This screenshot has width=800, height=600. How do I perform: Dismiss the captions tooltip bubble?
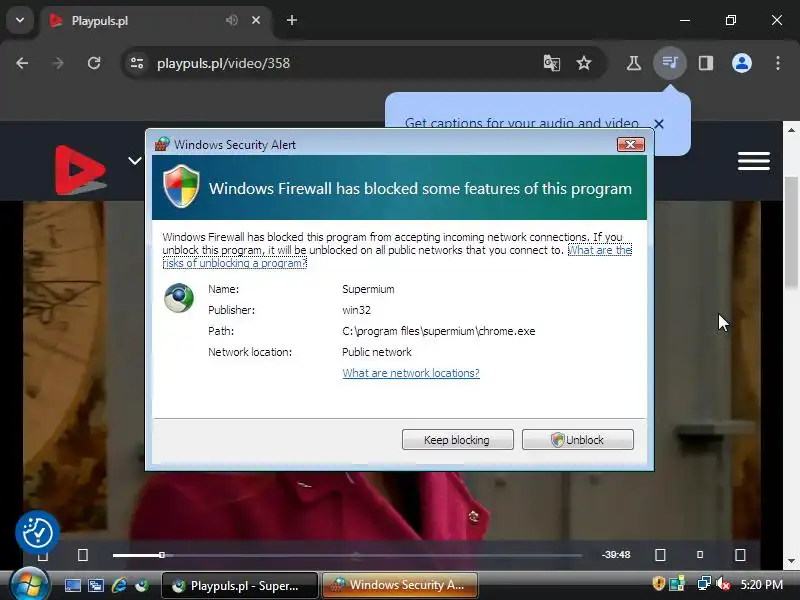coord(659,124)
